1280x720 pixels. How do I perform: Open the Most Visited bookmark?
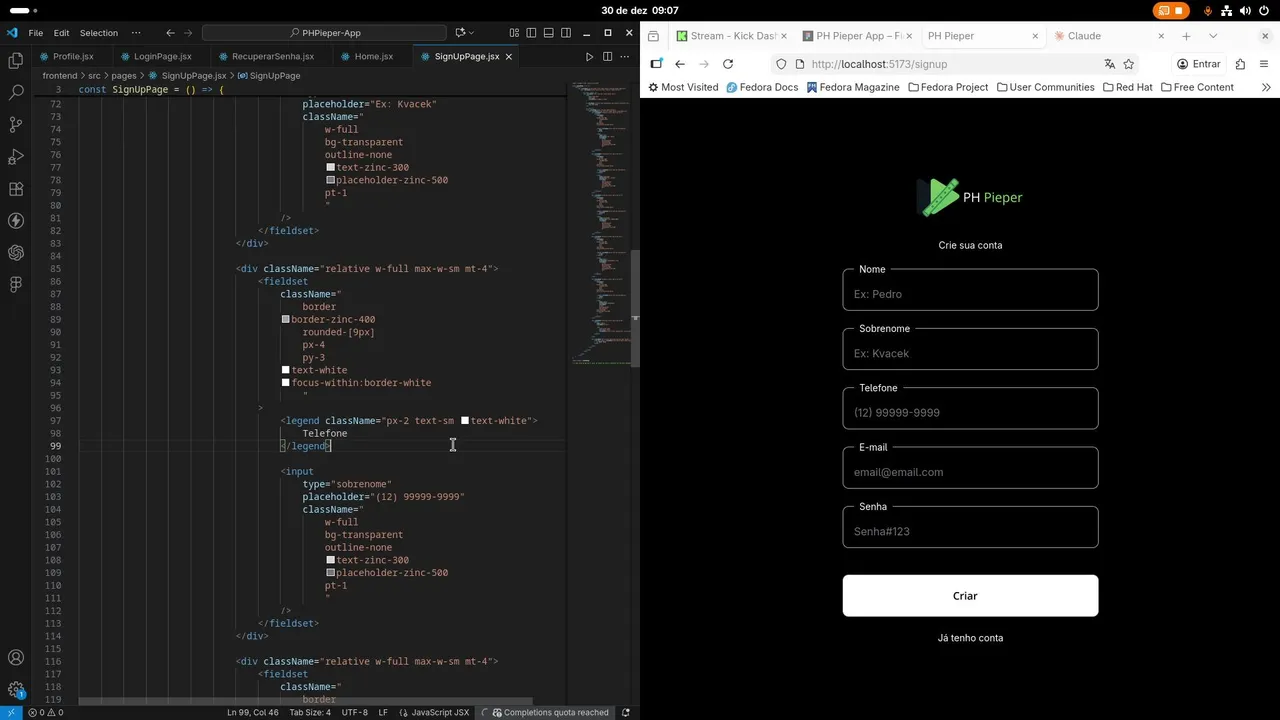coord(683,87)
